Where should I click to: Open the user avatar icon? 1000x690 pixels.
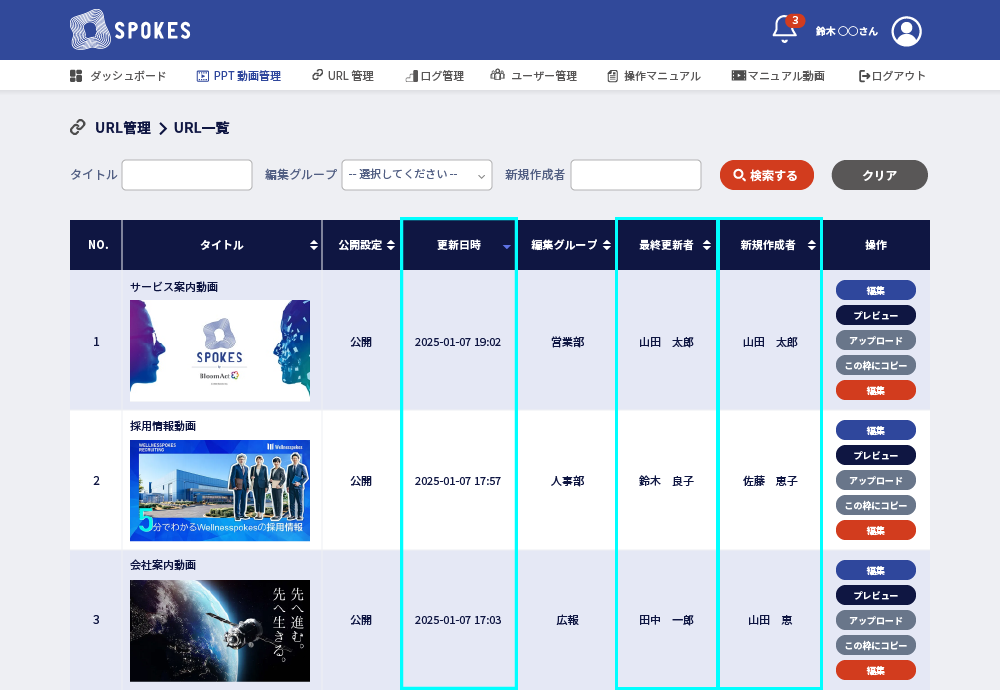click(906, 30)
